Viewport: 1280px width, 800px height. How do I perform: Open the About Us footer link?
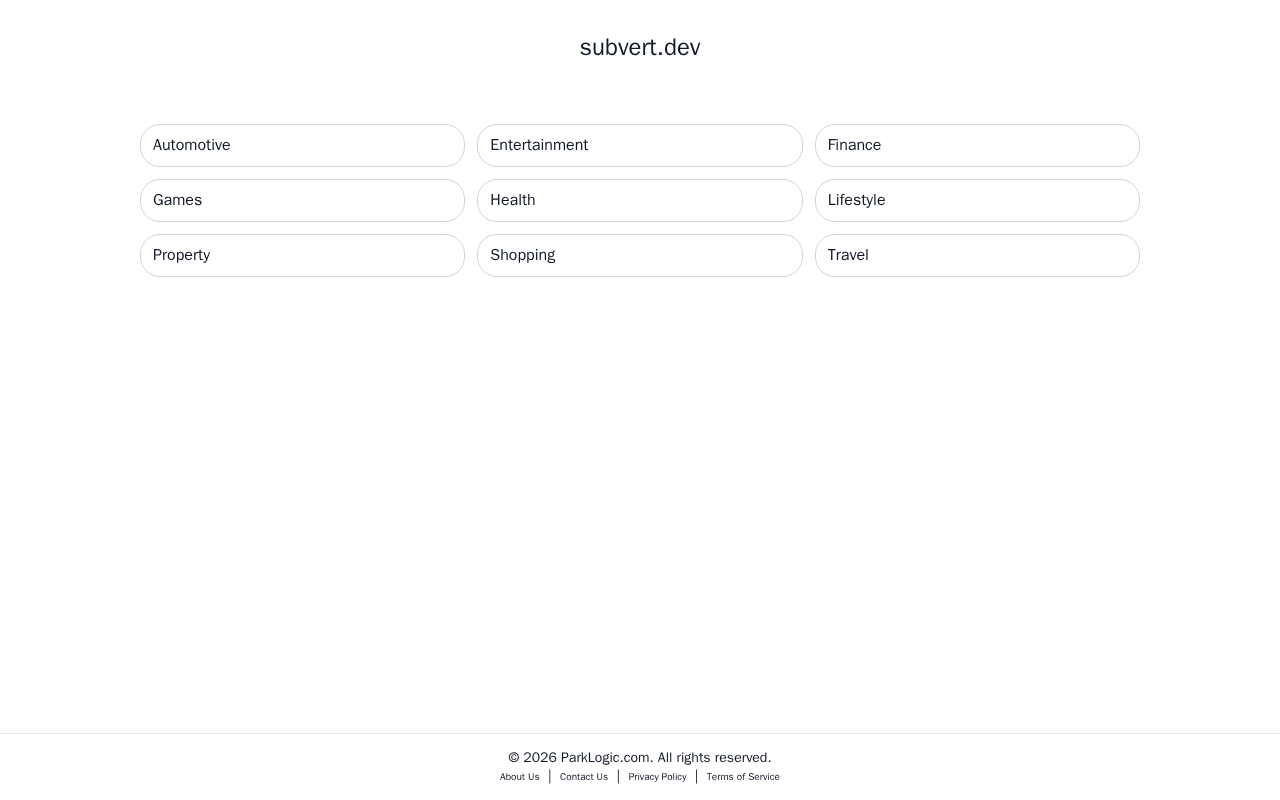(x=520, y=777)
